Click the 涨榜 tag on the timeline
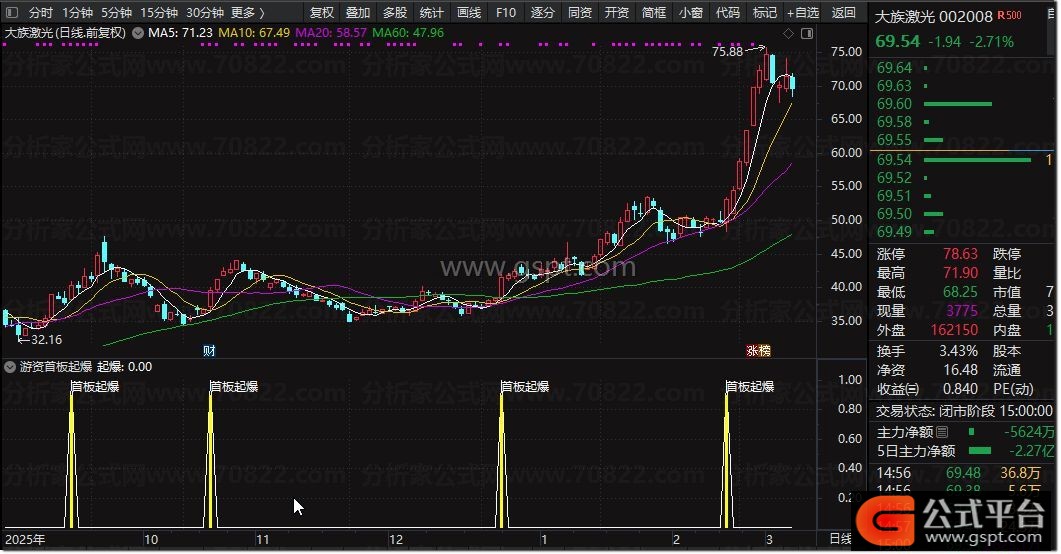 click(758, 350)
